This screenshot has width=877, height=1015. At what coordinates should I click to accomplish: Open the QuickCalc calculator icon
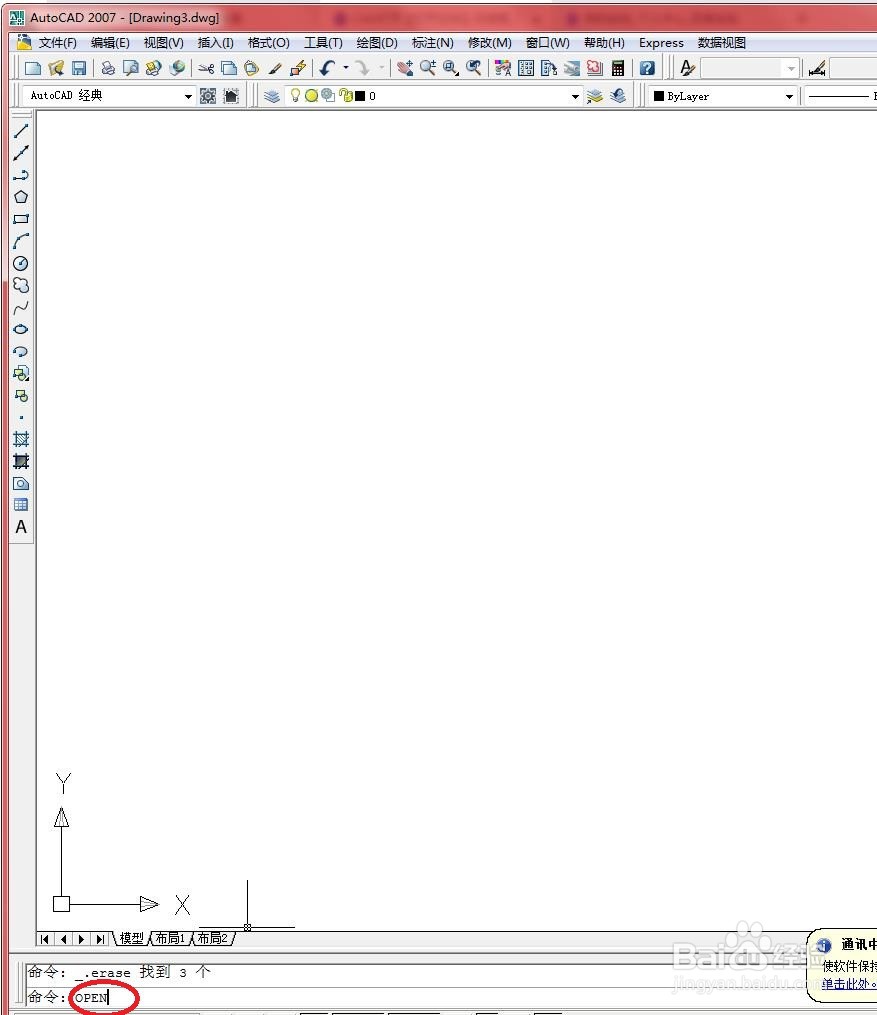(x=618, y=68)
